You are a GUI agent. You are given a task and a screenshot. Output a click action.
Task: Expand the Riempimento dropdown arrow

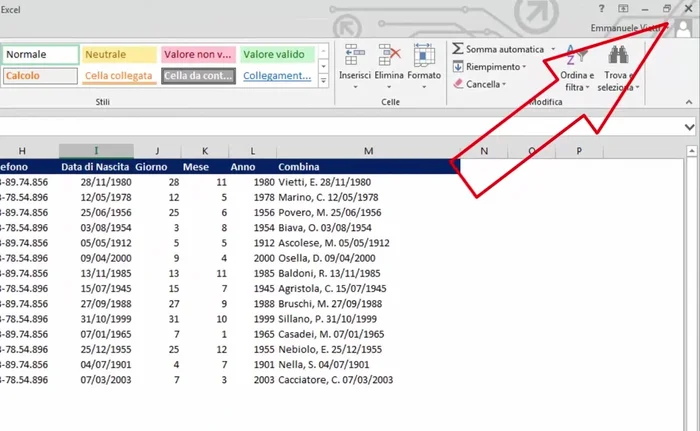pos(524,67)
